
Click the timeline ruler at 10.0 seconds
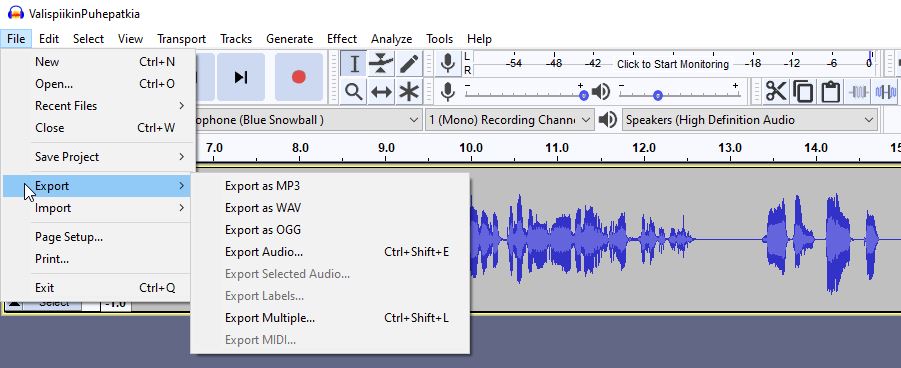coord(471,148)
